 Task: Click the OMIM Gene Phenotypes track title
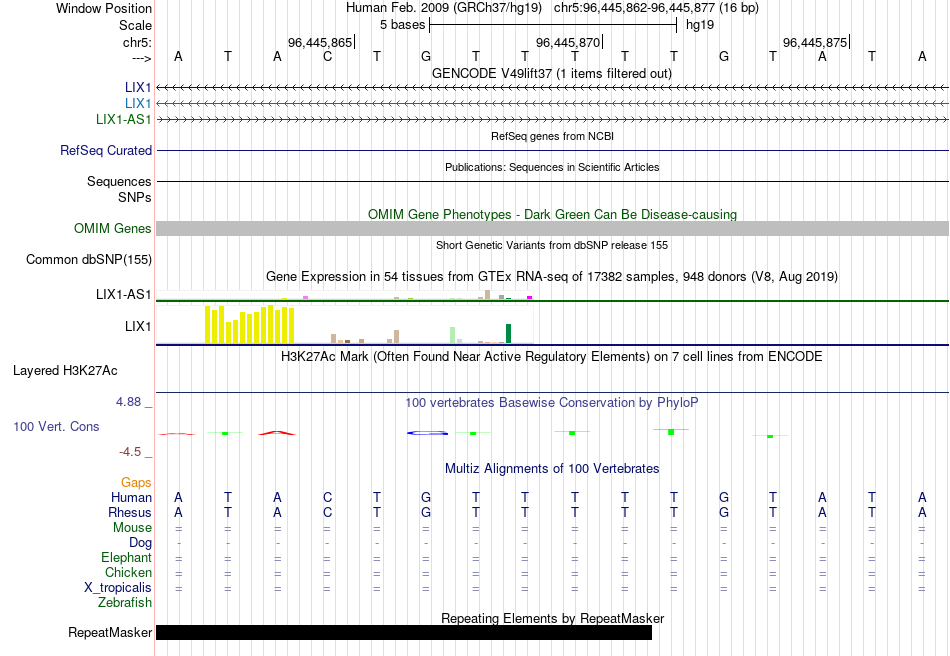click(x=553, y=214)
